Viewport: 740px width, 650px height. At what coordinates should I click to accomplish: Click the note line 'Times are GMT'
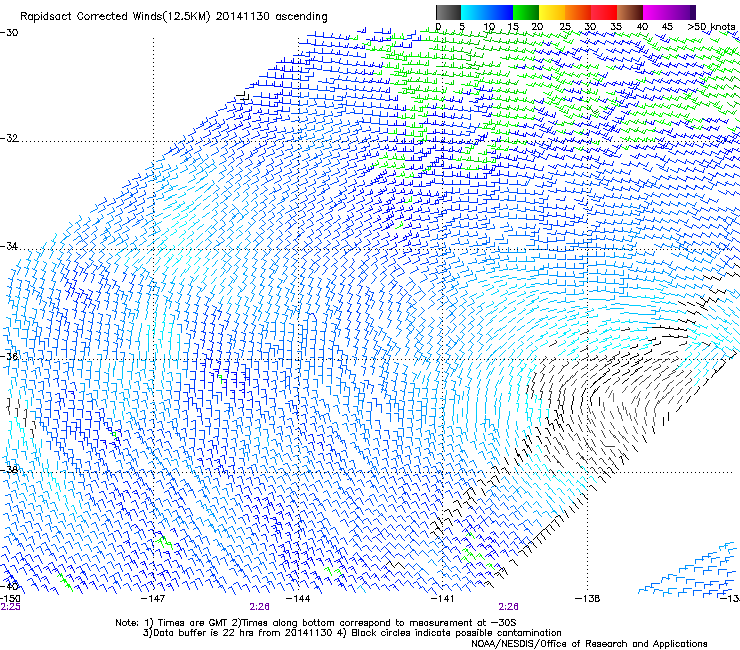316,623
